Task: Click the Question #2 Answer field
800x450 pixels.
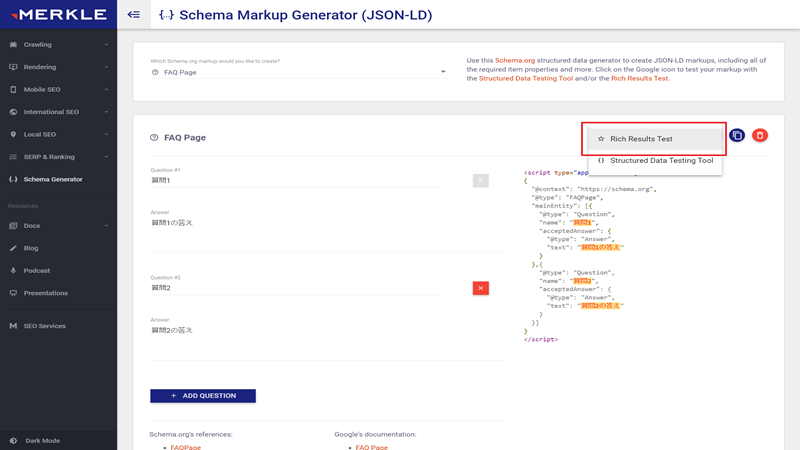Action: (x=326, y=342)
